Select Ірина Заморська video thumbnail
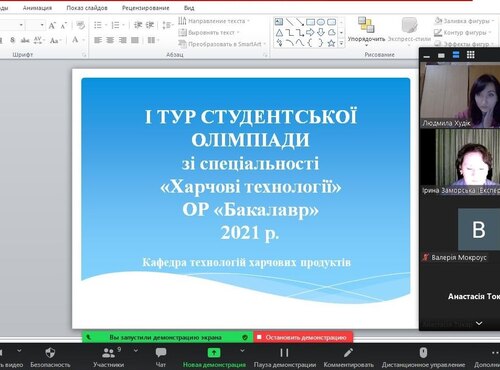The height and width of the screenshot is (370, 500). 460,162
